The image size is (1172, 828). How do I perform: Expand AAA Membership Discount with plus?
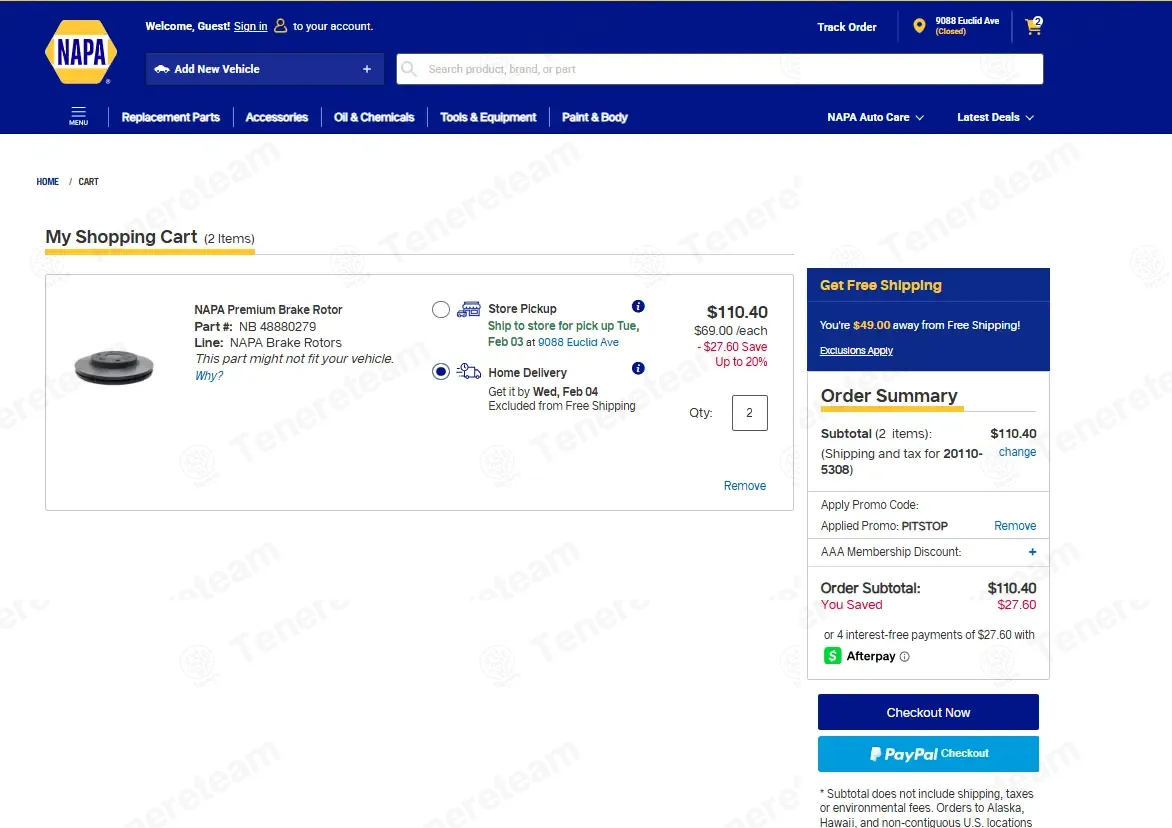(x=1032, y=552)
